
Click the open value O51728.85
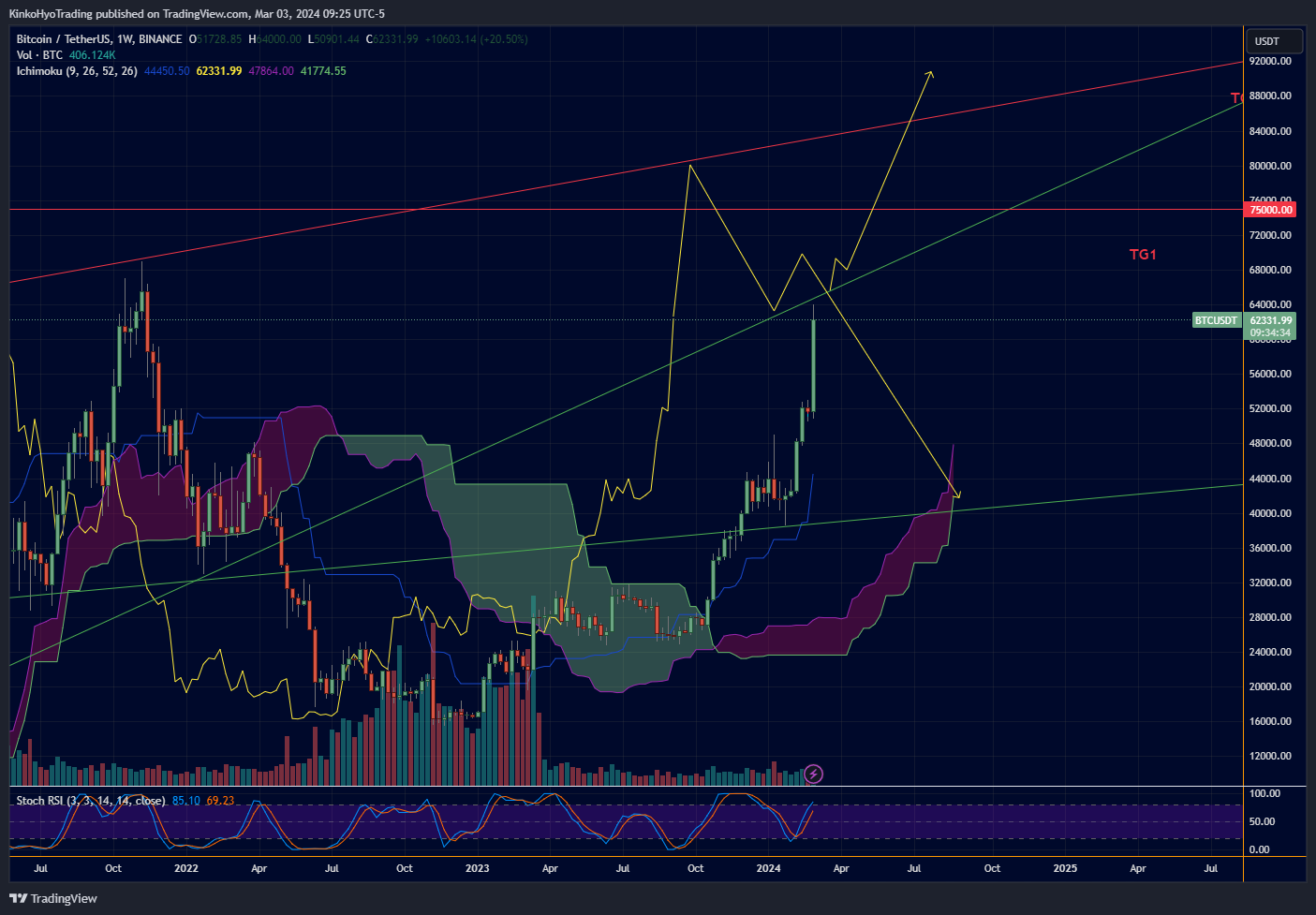(215, 39)
